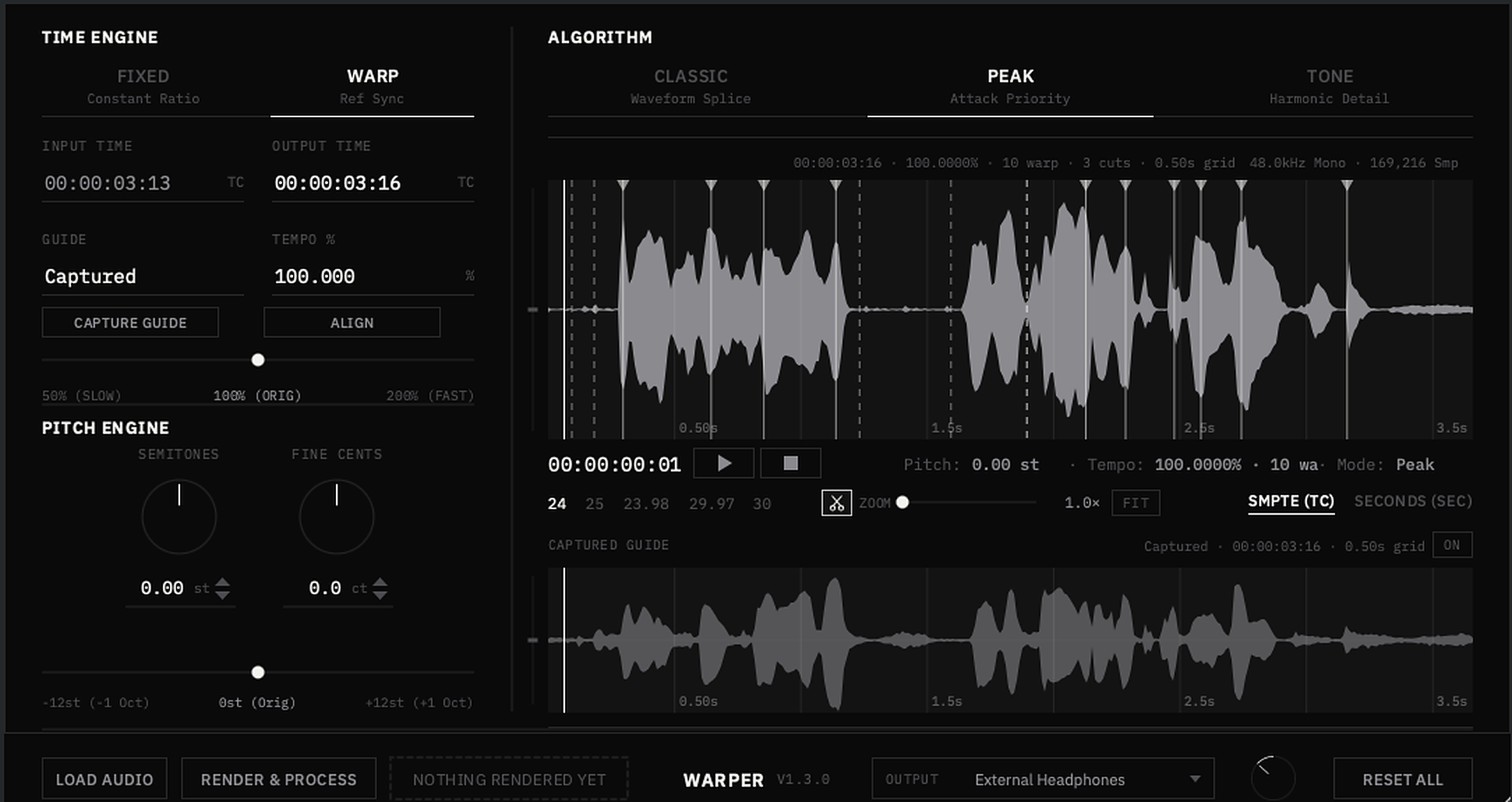Click the 50% (SLOW) tempo label

pos(82,396)
